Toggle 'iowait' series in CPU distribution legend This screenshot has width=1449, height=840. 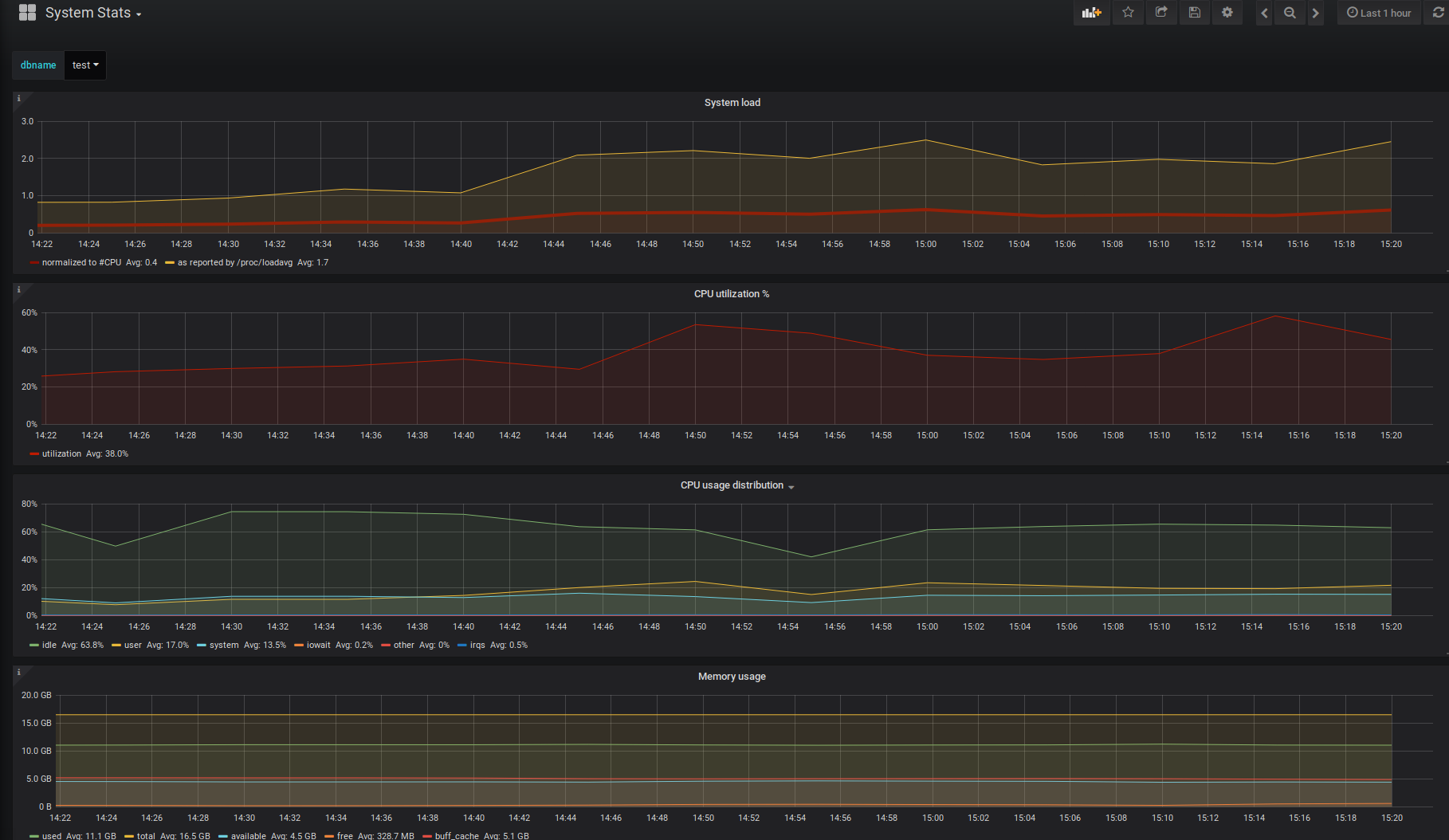click(x=318, y=645)
